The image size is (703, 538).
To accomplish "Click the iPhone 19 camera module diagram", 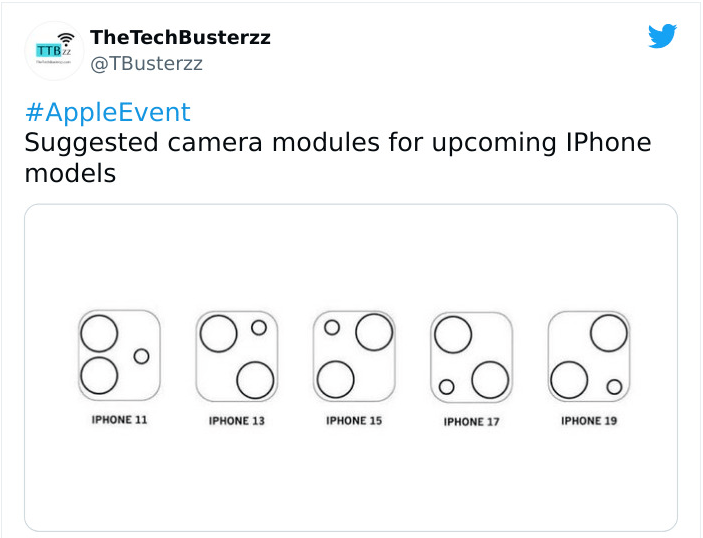I will (589, 356).
